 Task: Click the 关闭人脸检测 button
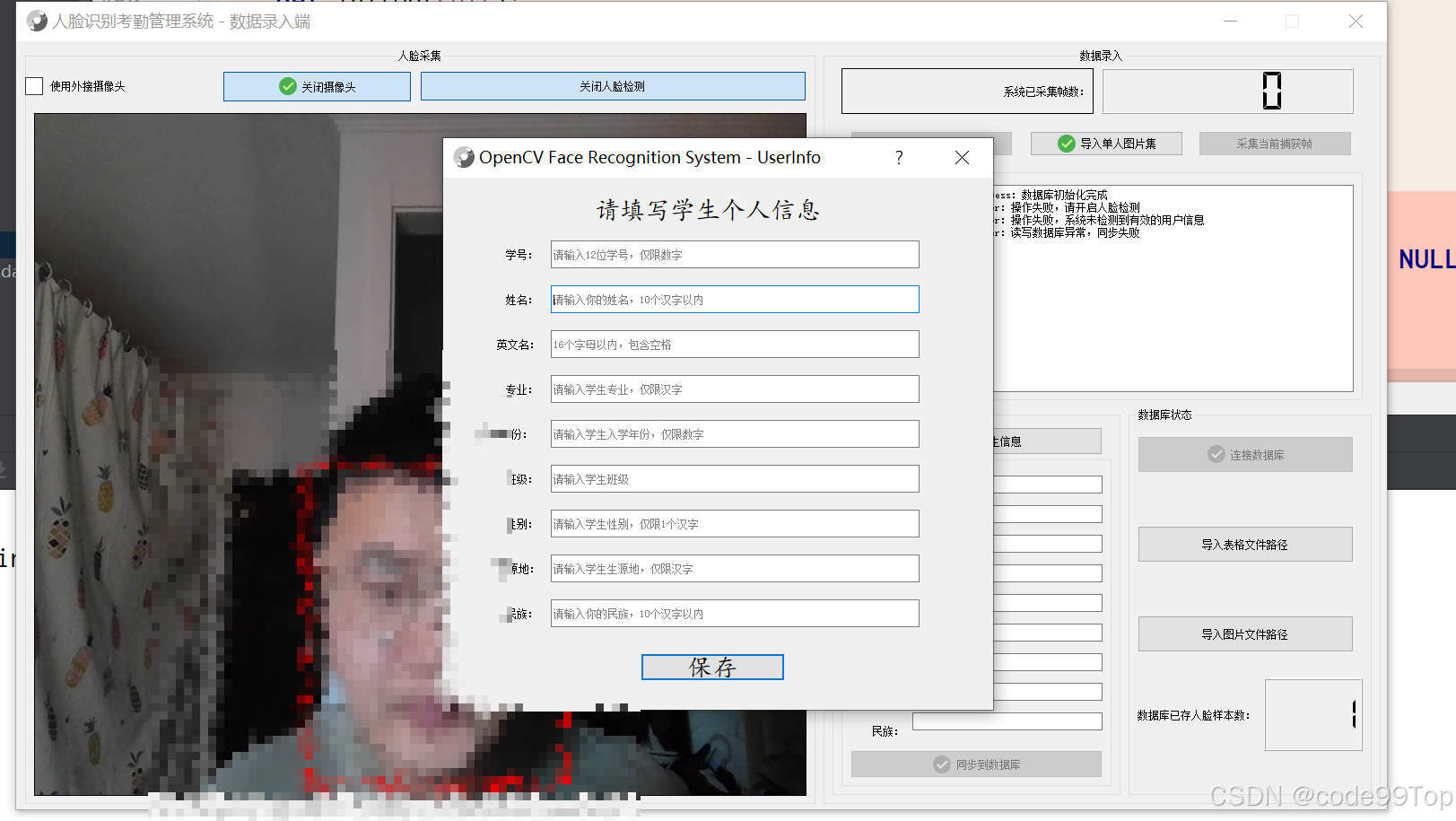coord(613,86)
